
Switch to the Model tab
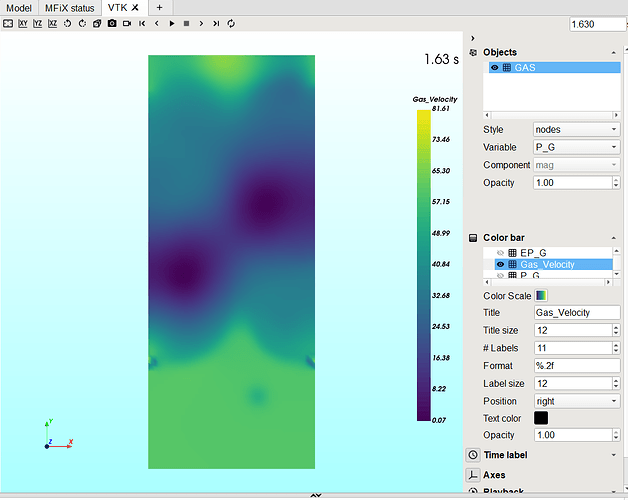[19, 8]
